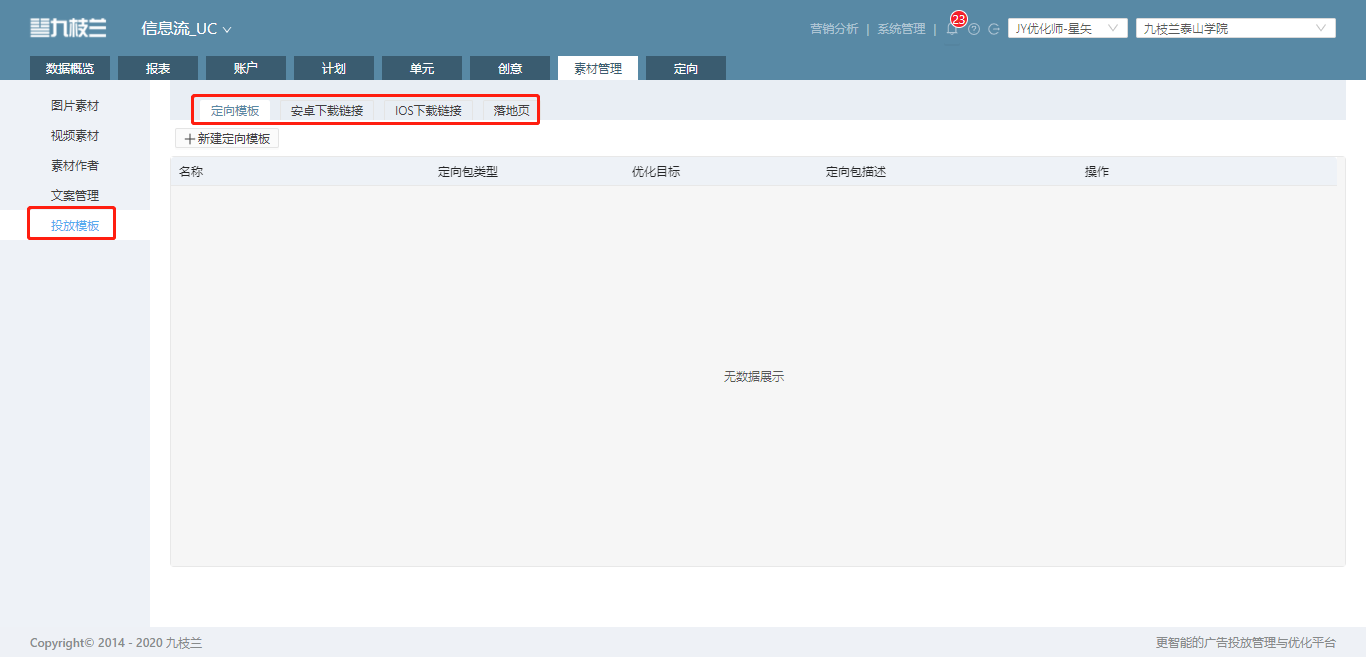Select the IOS下载链接 sub-tab
This screenshot has height=657, width=1366.
(x=428, y=110)
